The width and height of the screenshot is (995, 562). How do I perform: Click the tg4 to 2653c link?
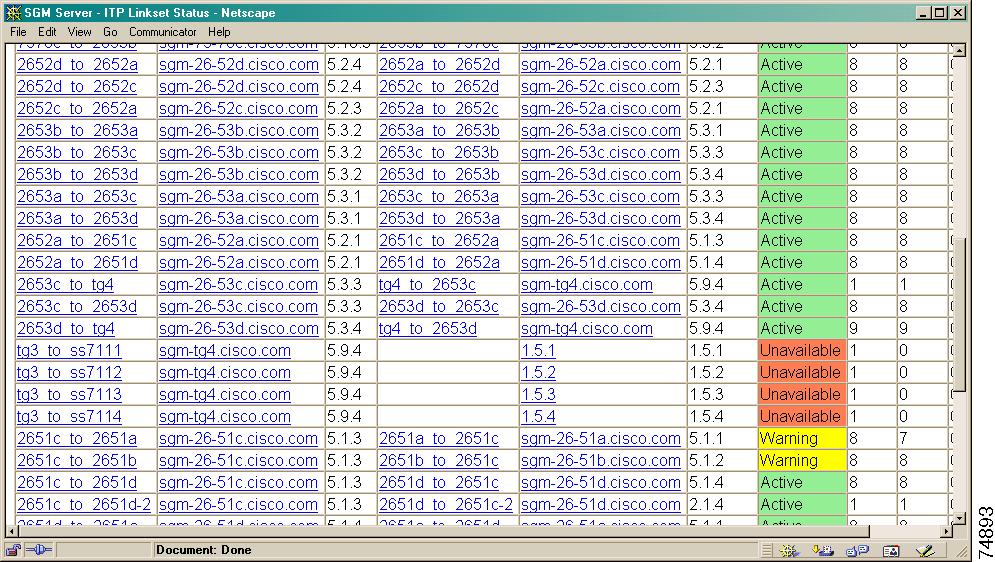(x=427, y=285)
